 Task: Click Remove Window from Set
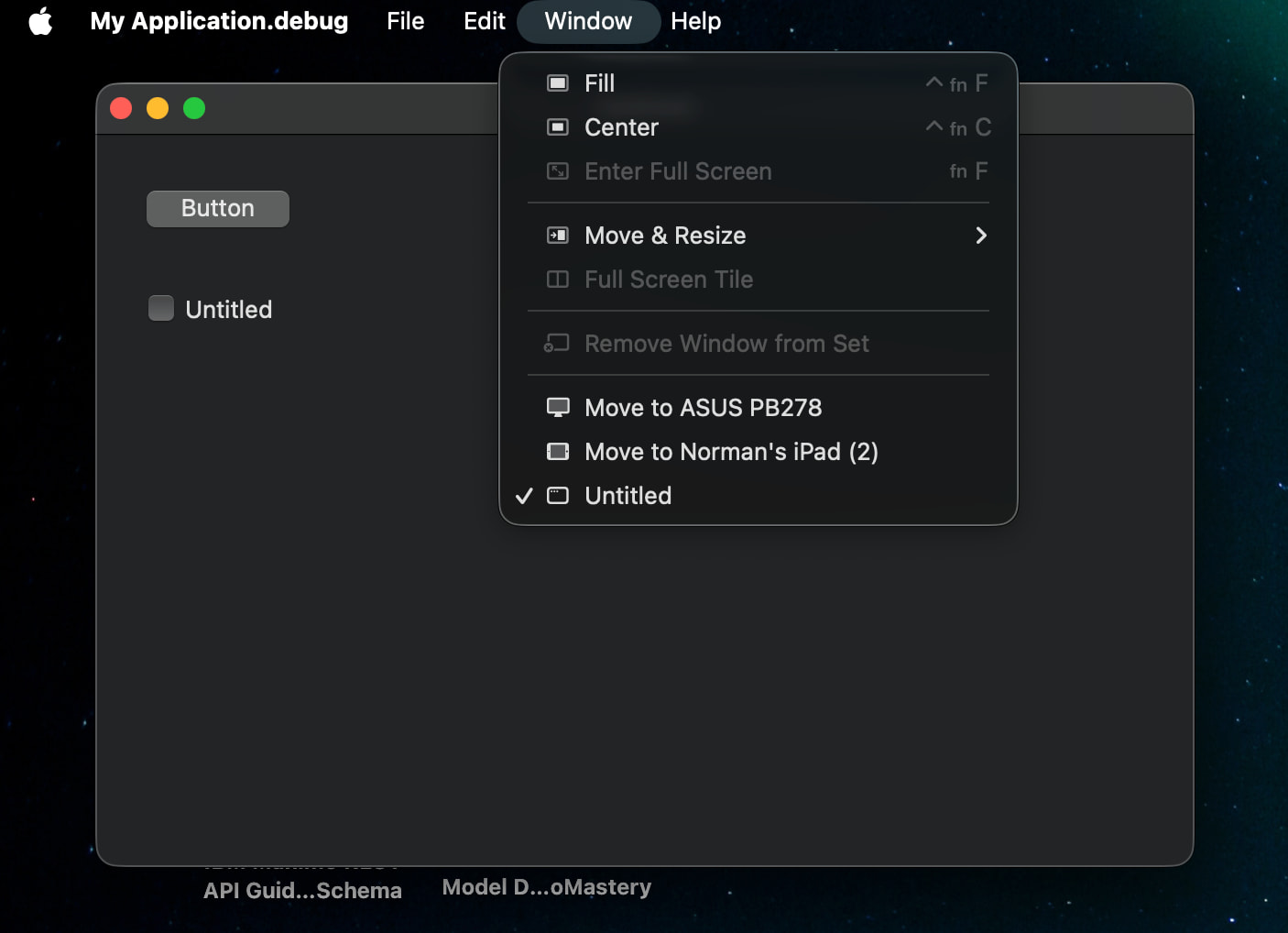(x=759, y=344)
